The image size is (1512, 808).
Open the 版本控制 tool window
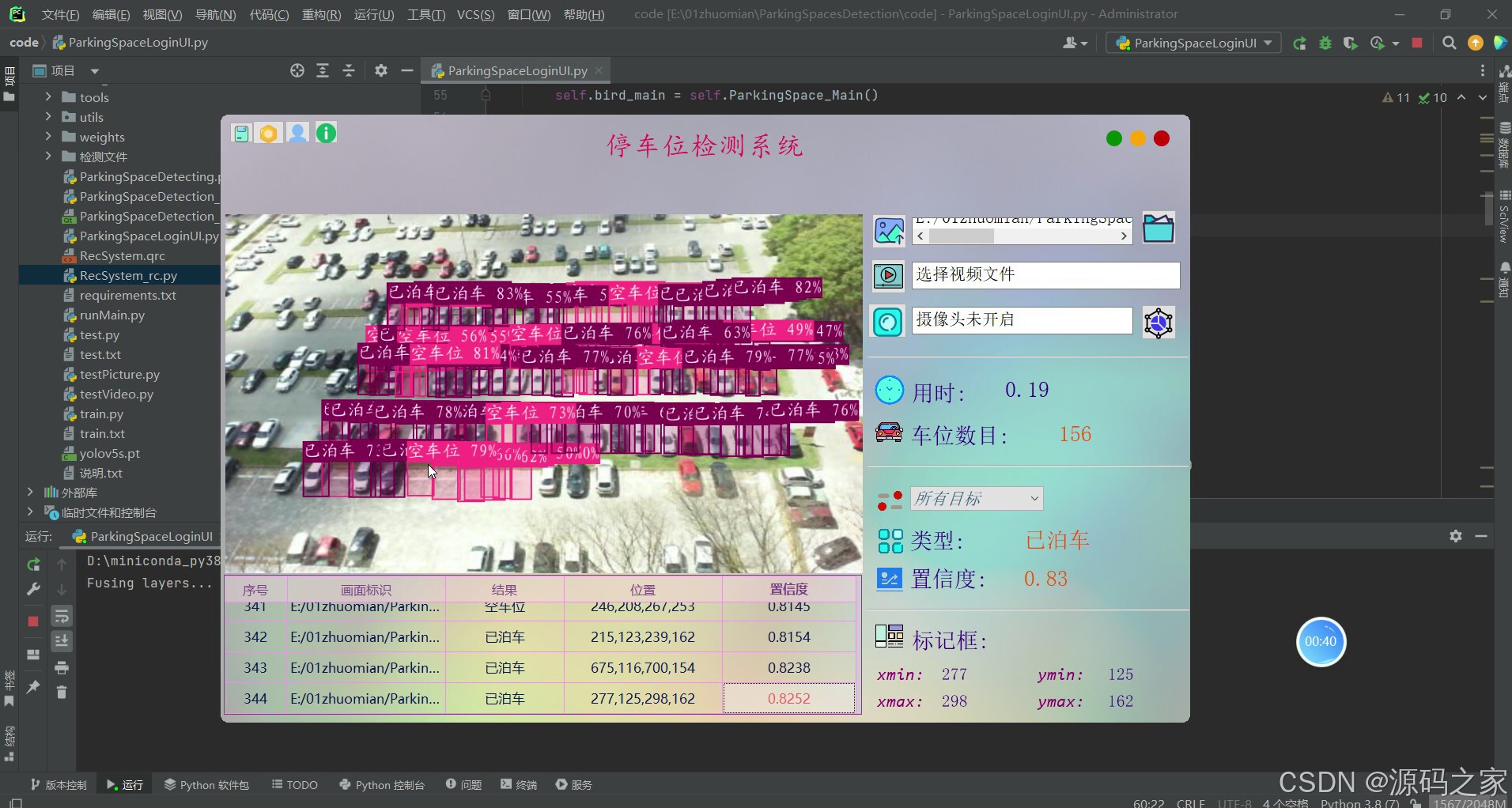[59, 784]
